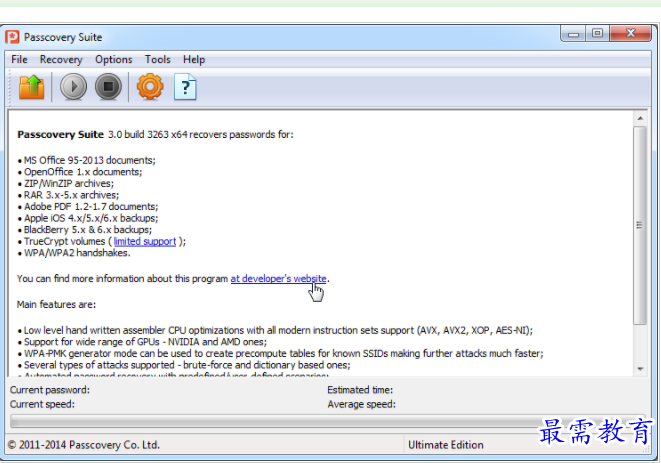Image resolution: width=661 pixels, height=463 pixels.
Task: Click the bold 'Passcovery Suite' heading text
Action: point(60,135)
